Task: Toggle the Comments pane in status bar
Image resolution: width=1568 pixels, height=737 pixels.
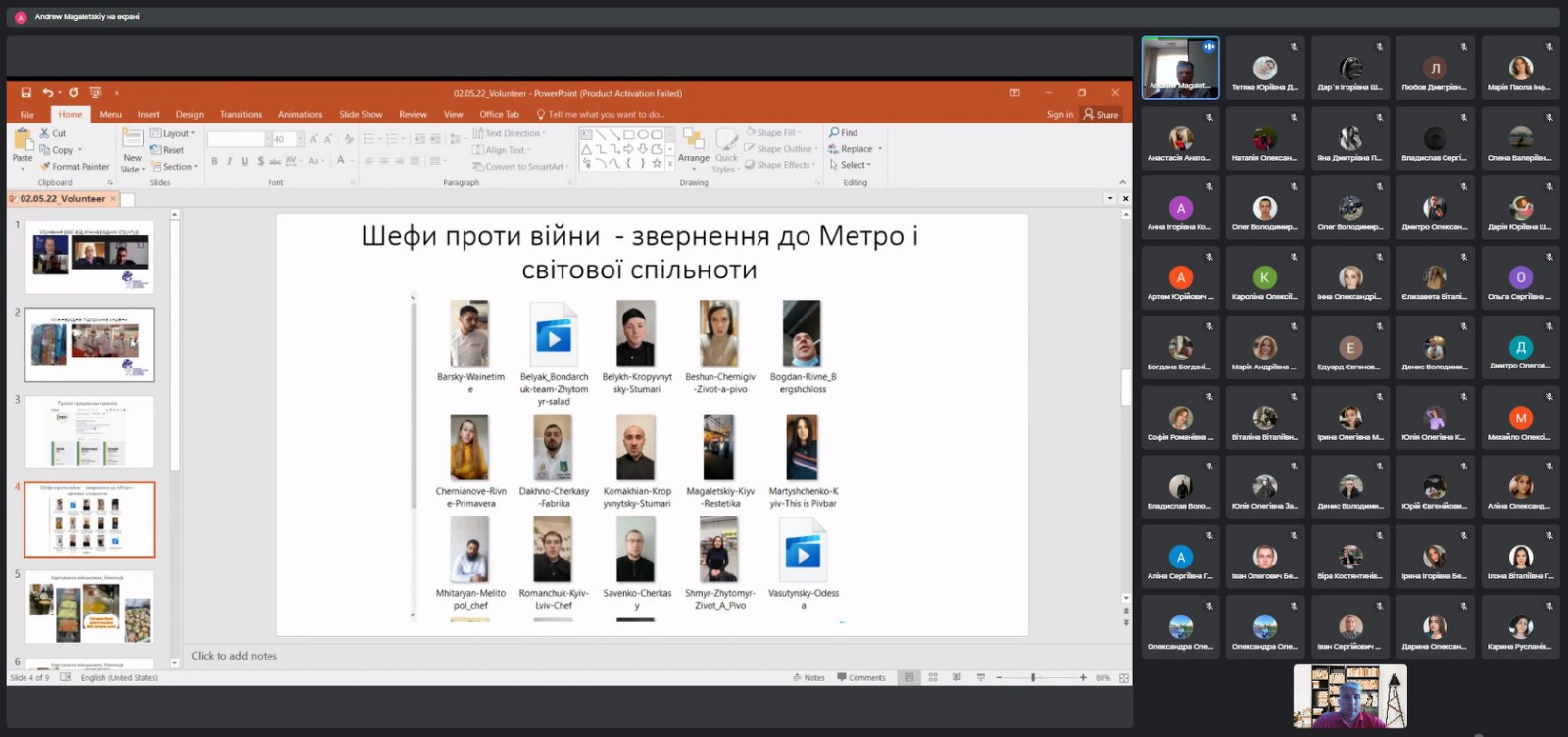Action: coord(861,677)
